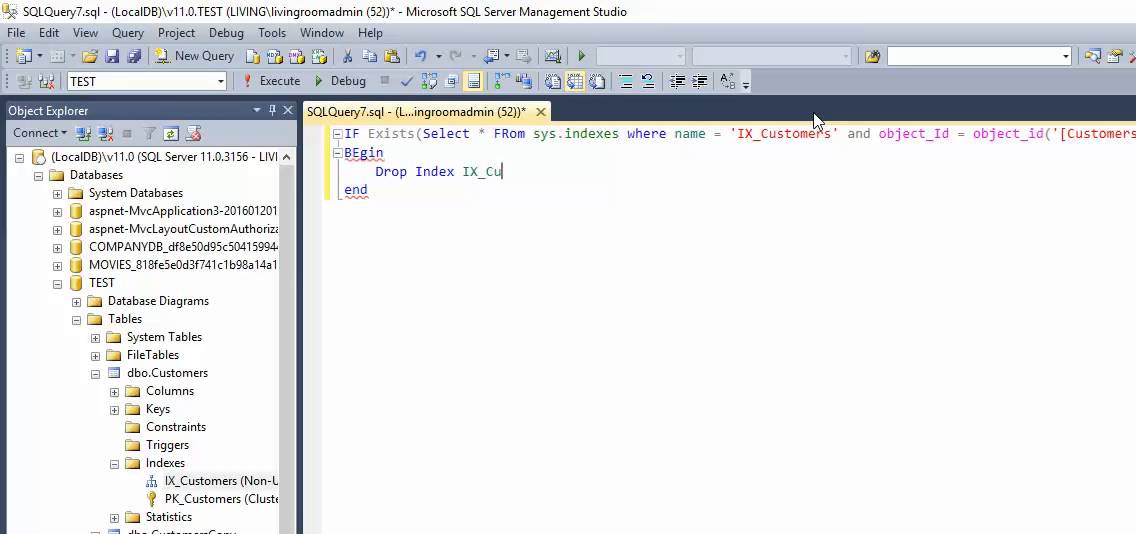
Task: Parse the query with the checkmark icon
Action: [406, 81]
